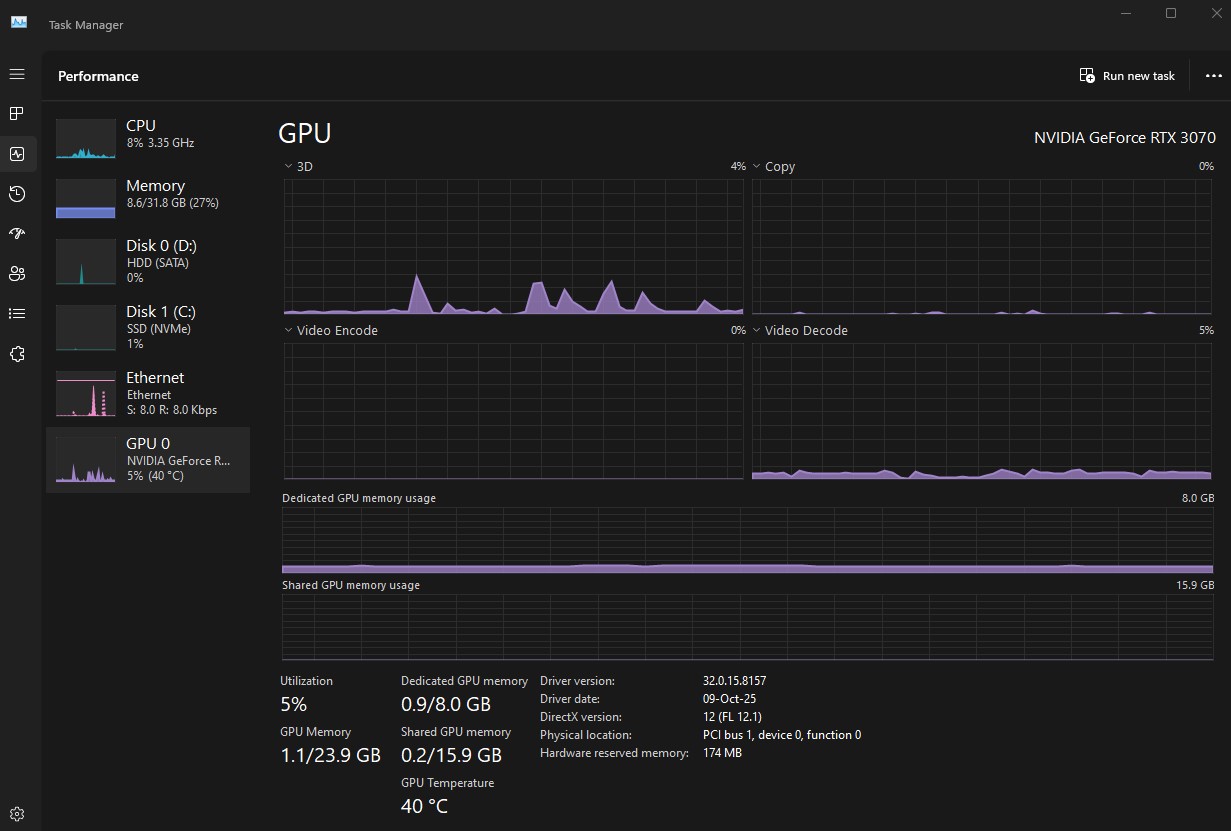Open the three-dot more options menu
This screenshot has width=1231, height=831.
tap(1213, 76)
